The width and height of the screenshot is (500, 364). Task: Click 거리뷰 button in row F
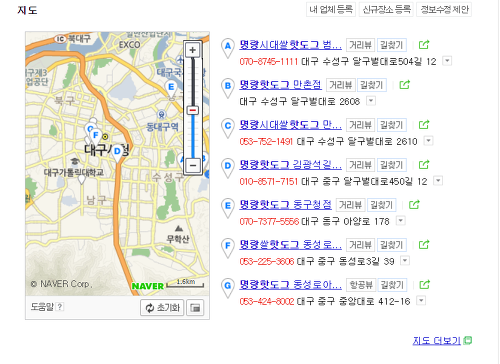coord(360,245)
